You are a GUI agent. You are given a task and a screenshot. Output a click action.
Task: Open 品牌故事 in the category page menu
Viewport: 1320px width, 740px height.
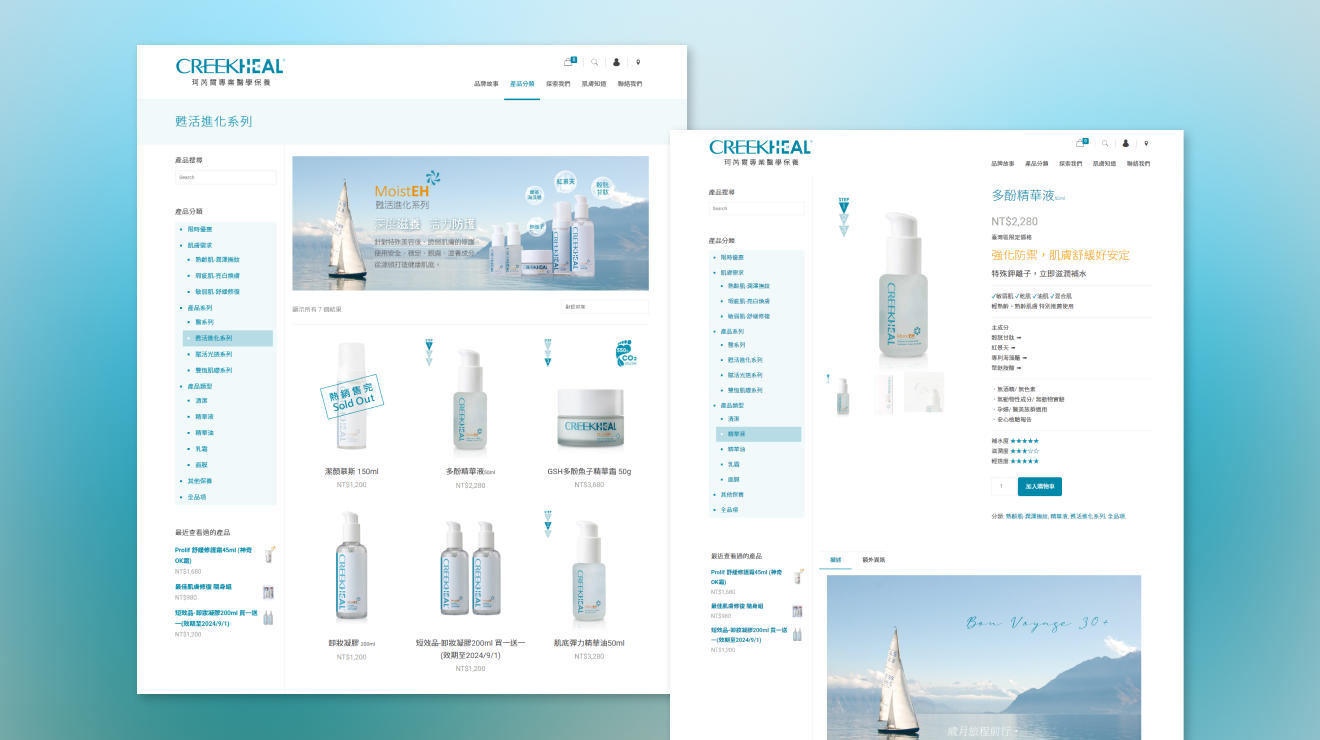pyautogui.click(x=486, y=84)
